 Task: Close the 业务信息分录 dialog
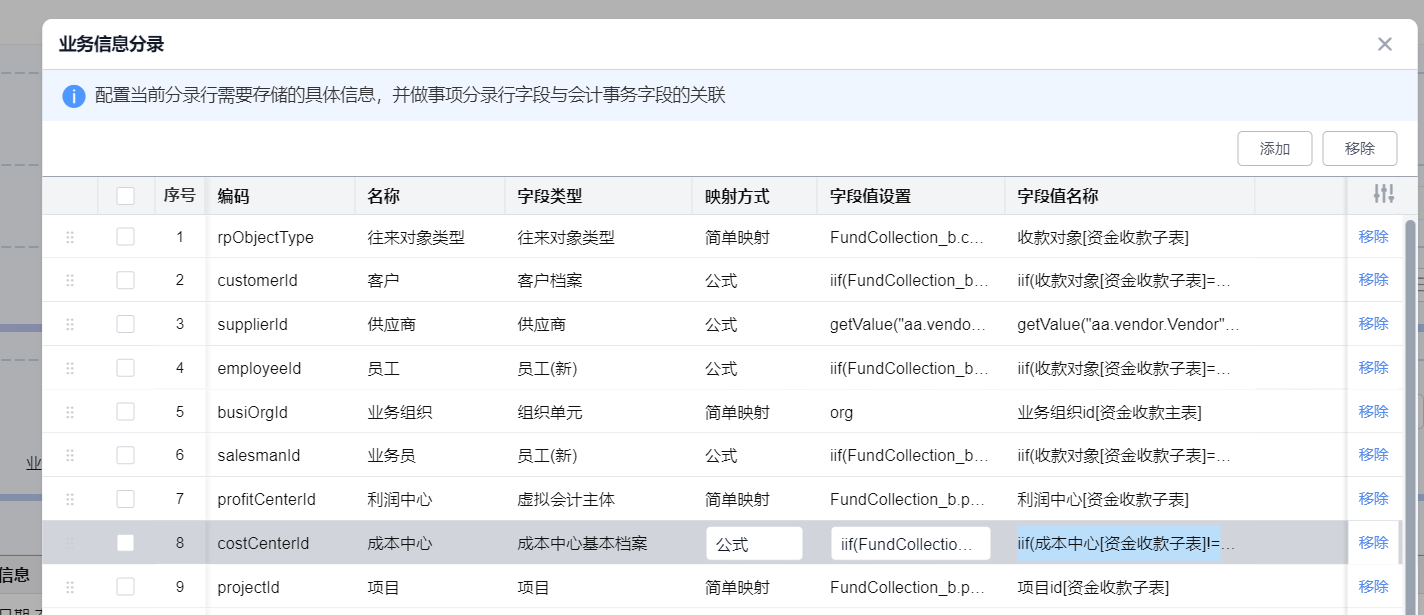pyautogui.click(x=1384, y=44)
